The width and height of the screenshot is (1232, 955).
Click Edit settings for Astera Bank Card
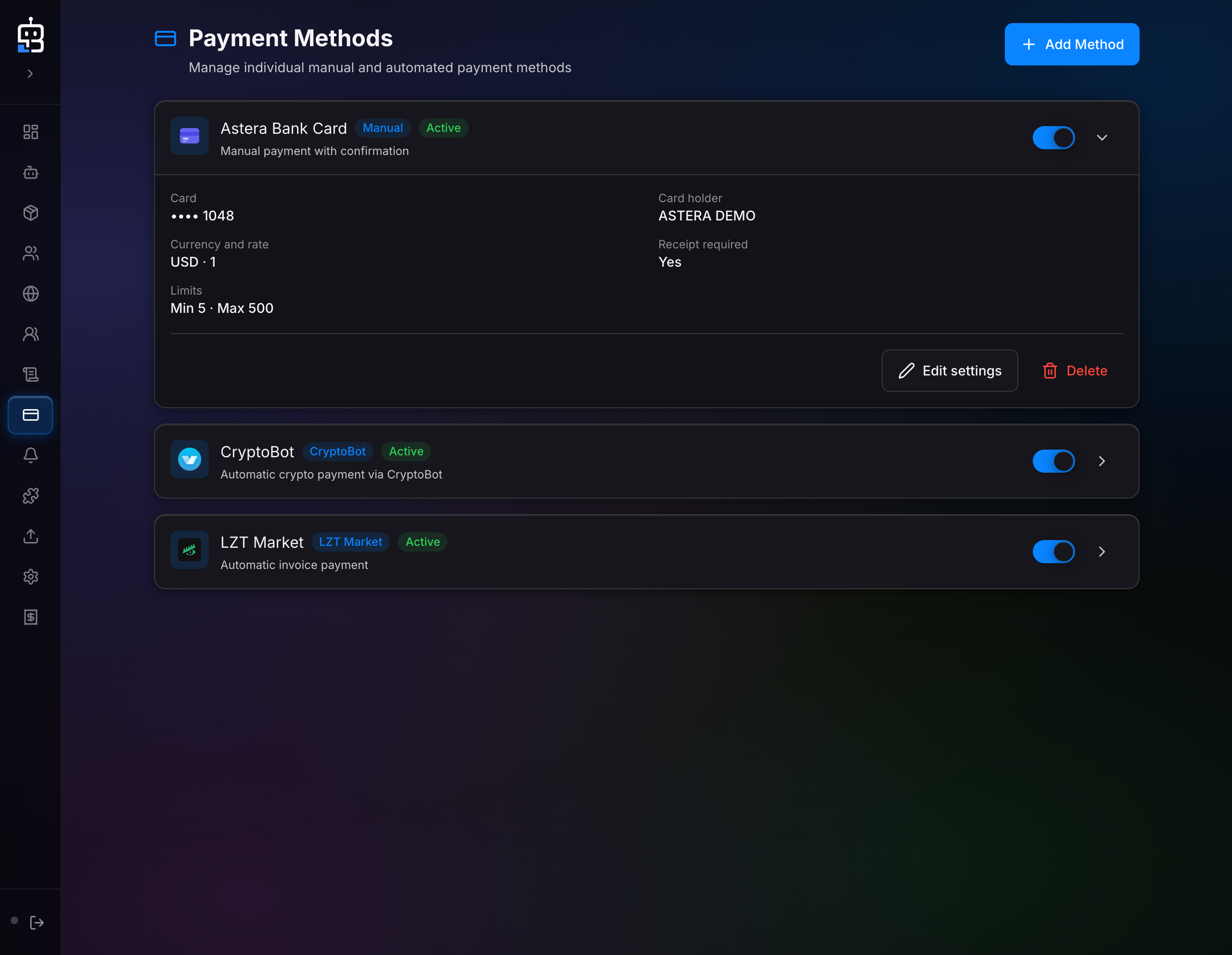[950, 371]
